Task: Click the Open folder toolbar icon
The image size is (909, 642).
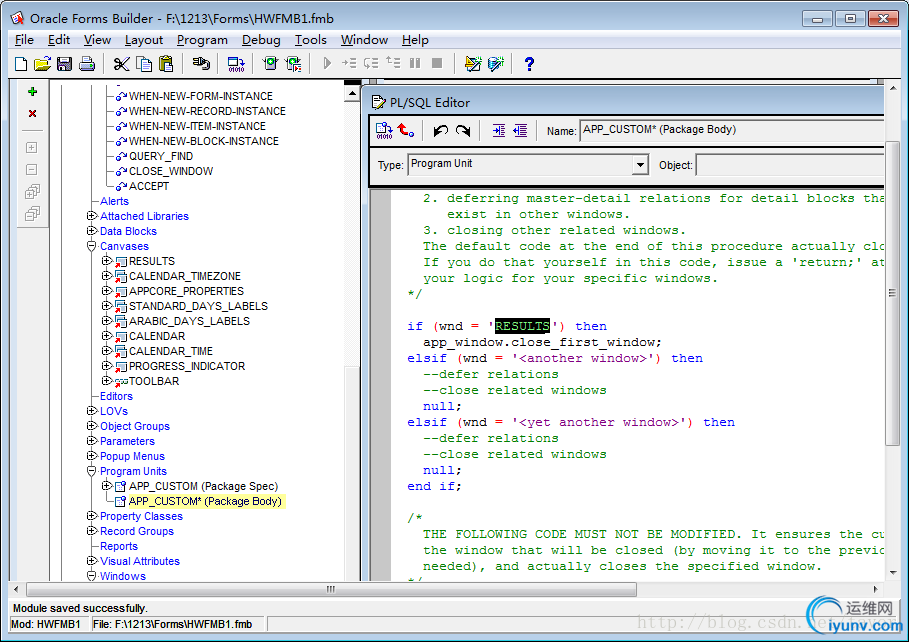Action: point(43,64)
